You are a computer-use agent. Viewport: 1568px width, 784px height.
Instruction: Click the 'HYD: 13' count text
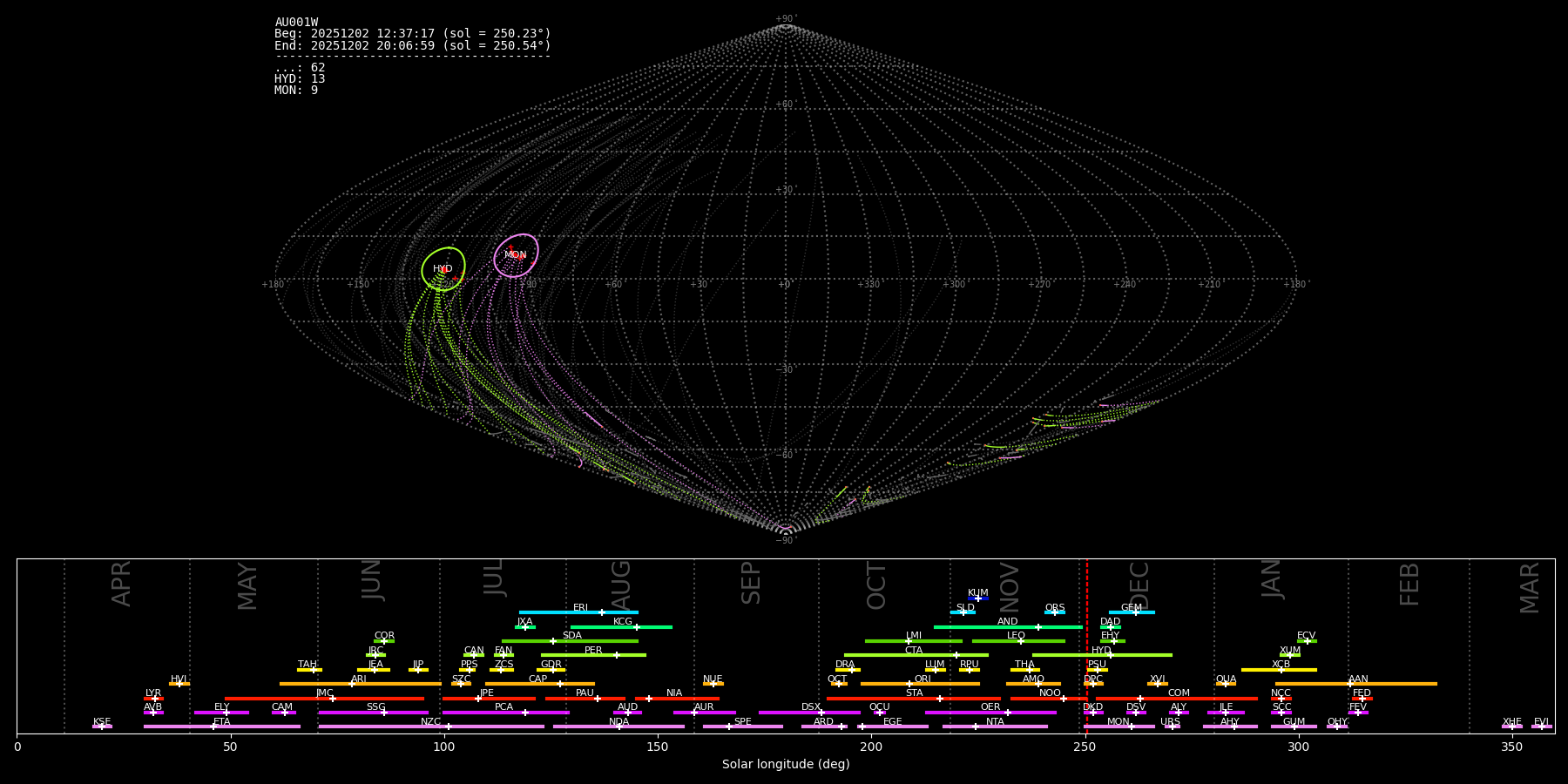[x=300, y=79]
